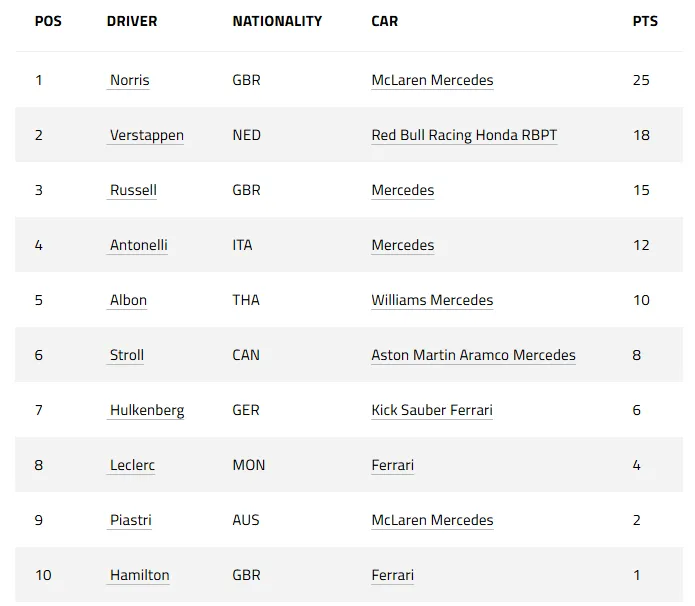
Task: Open Verstappen driver page
Action: click(147, 135)
